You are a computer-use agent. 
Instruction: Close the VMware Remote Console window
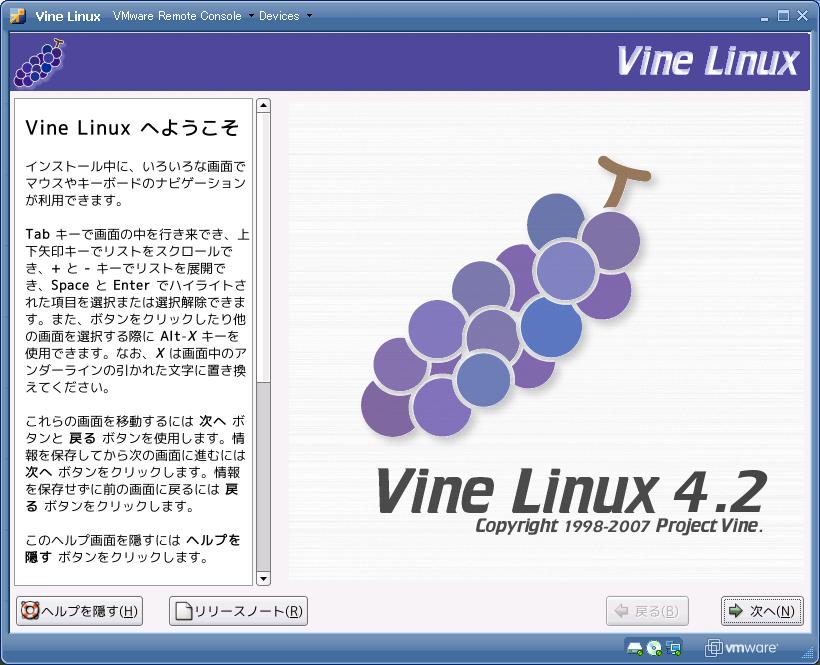(803, 16)
